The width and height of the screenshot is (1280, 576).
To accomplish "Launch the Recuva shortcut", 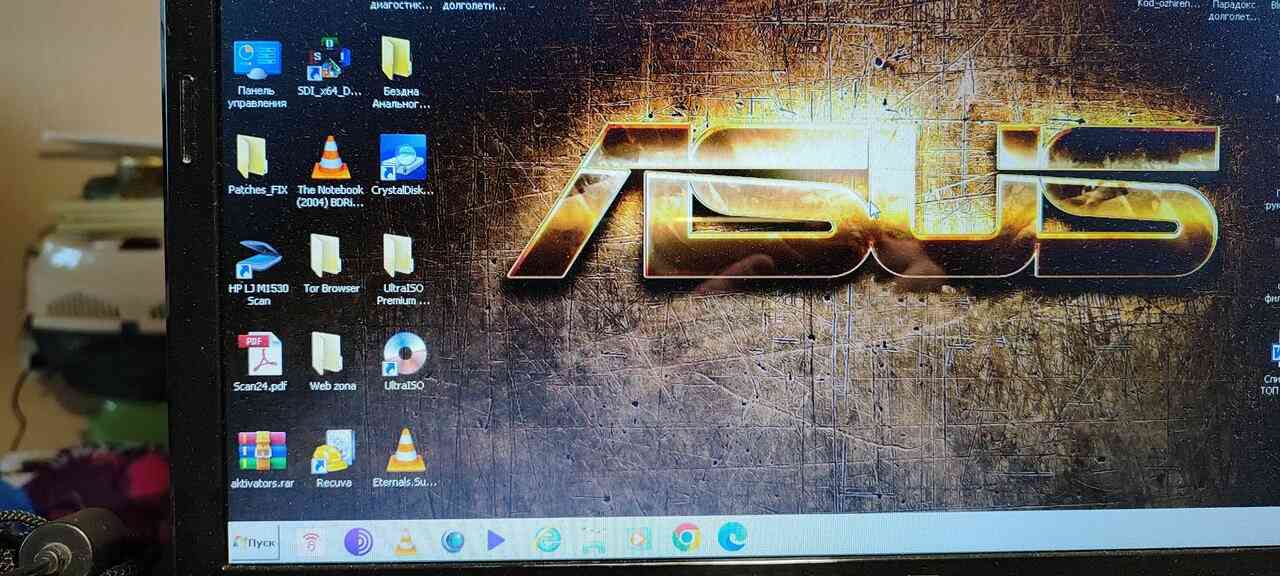I will coord(333,460).
